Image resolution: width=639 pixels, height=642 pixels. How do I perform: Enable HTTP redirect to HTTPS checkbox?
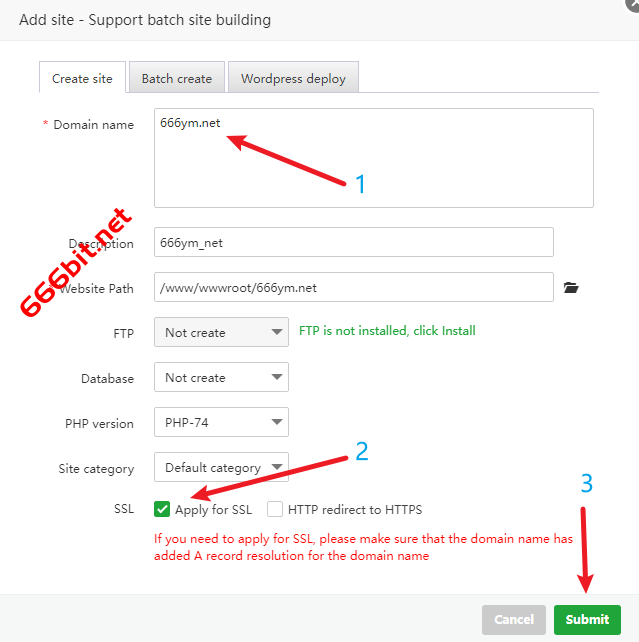(x=275, y=509)
